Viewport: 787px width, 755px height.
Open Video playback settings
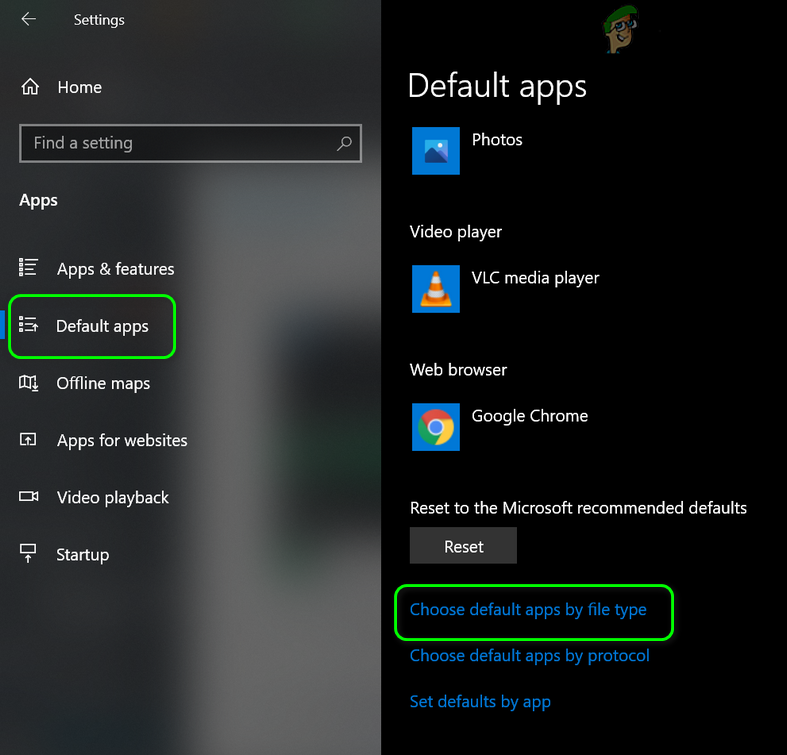tap(112, 497)
